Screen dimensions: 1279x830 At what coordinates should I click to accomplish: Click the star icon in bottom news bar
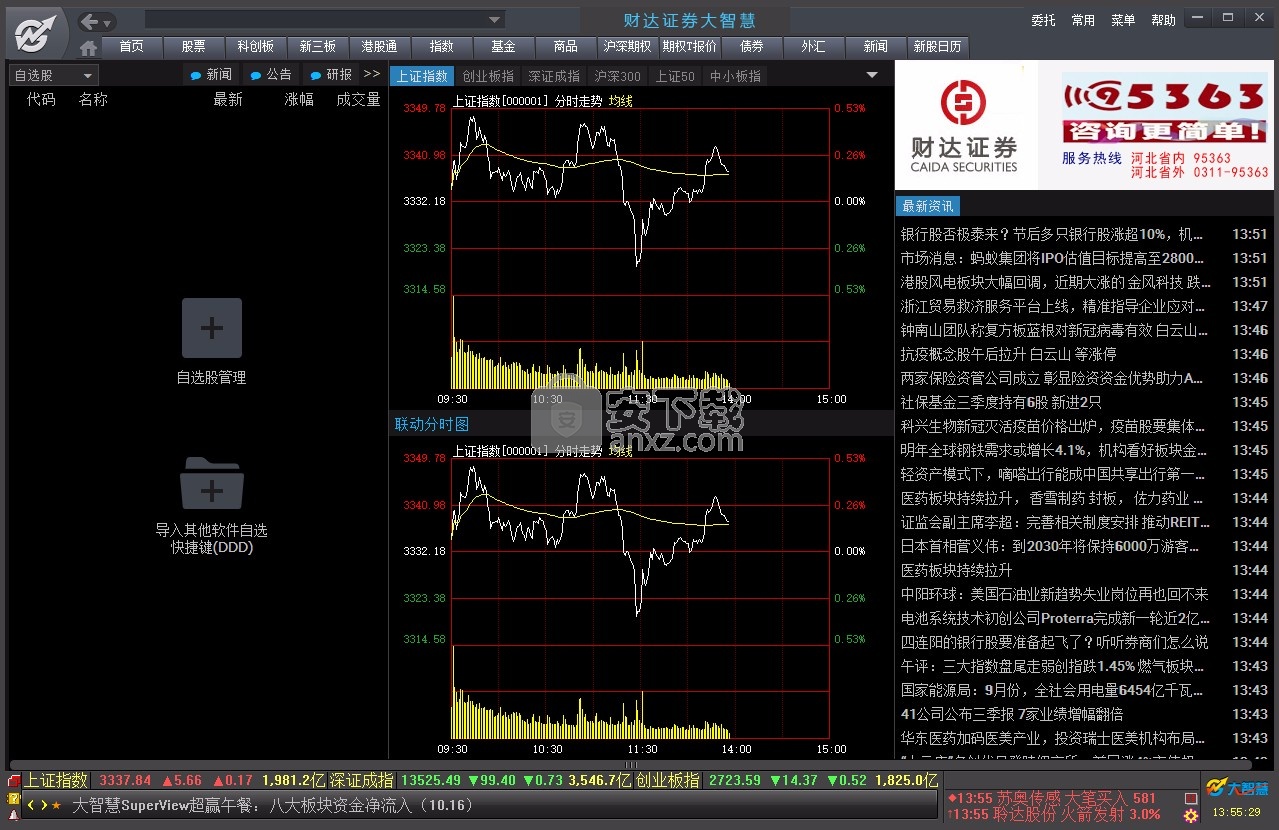pyautogui.click(x=56, y=805)
